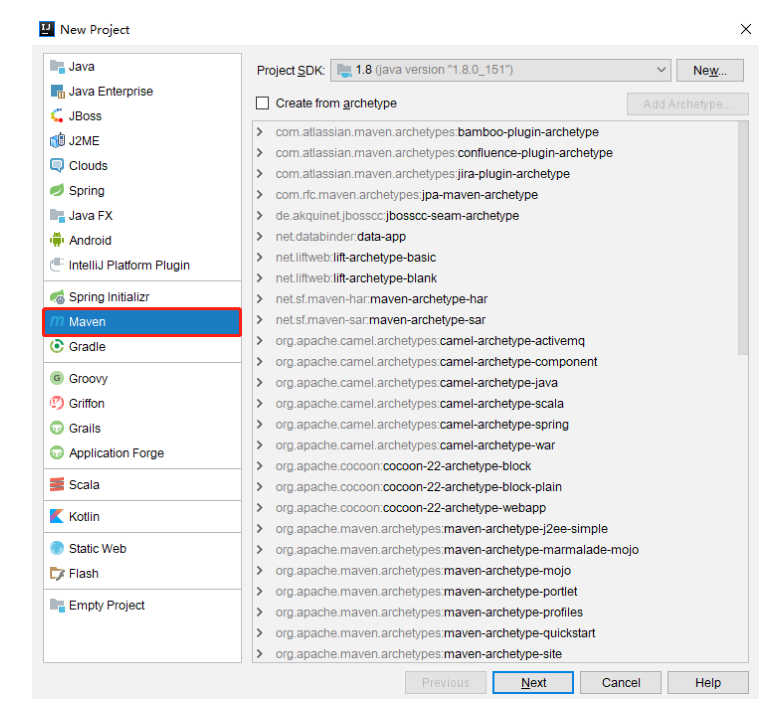Viewport: 783px width, 710px height.
Task: Expand net.databinder data-app entry
Action: (x=259, y=237)
